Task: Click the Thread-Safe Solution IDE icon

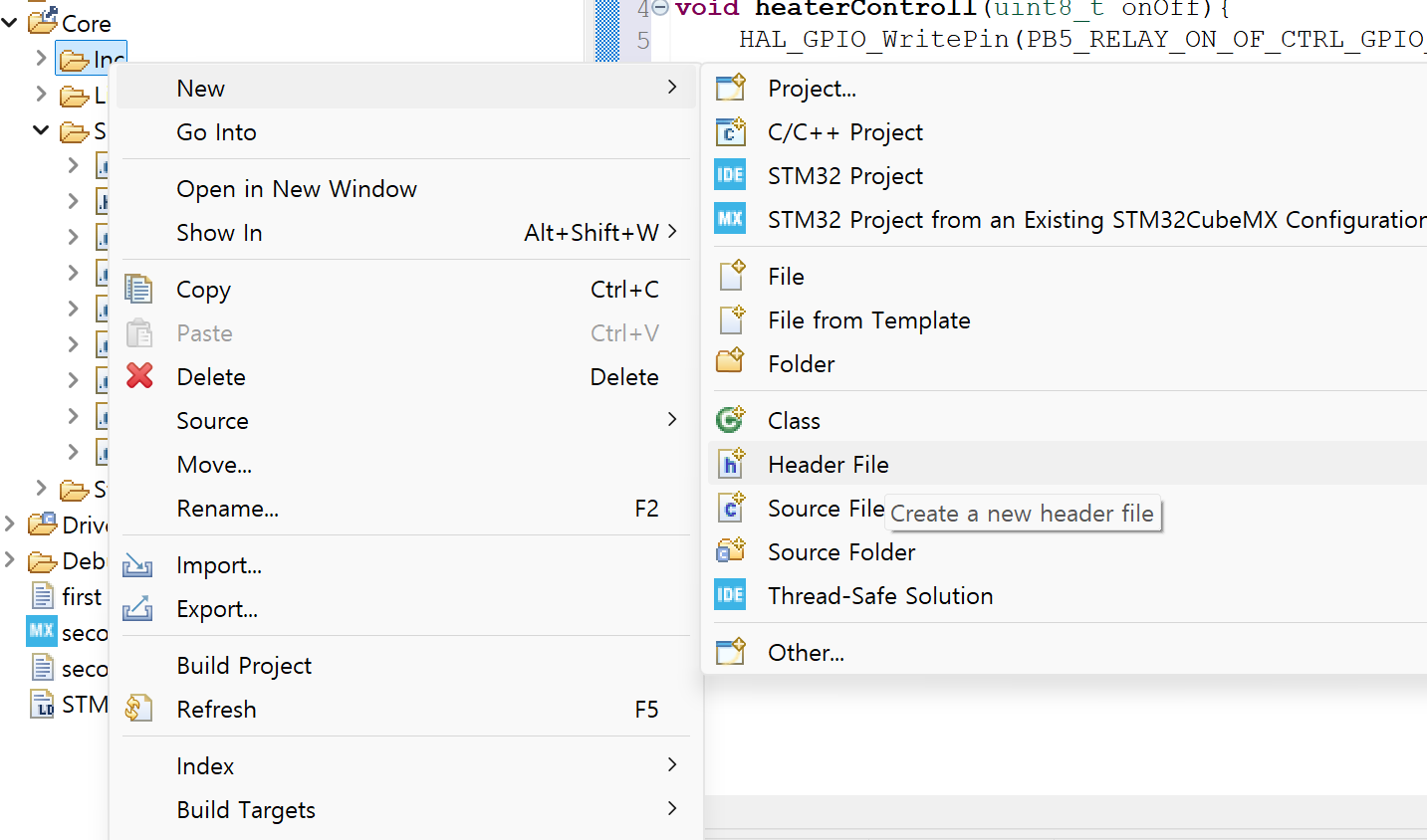Action: click(x=730, y=595)
